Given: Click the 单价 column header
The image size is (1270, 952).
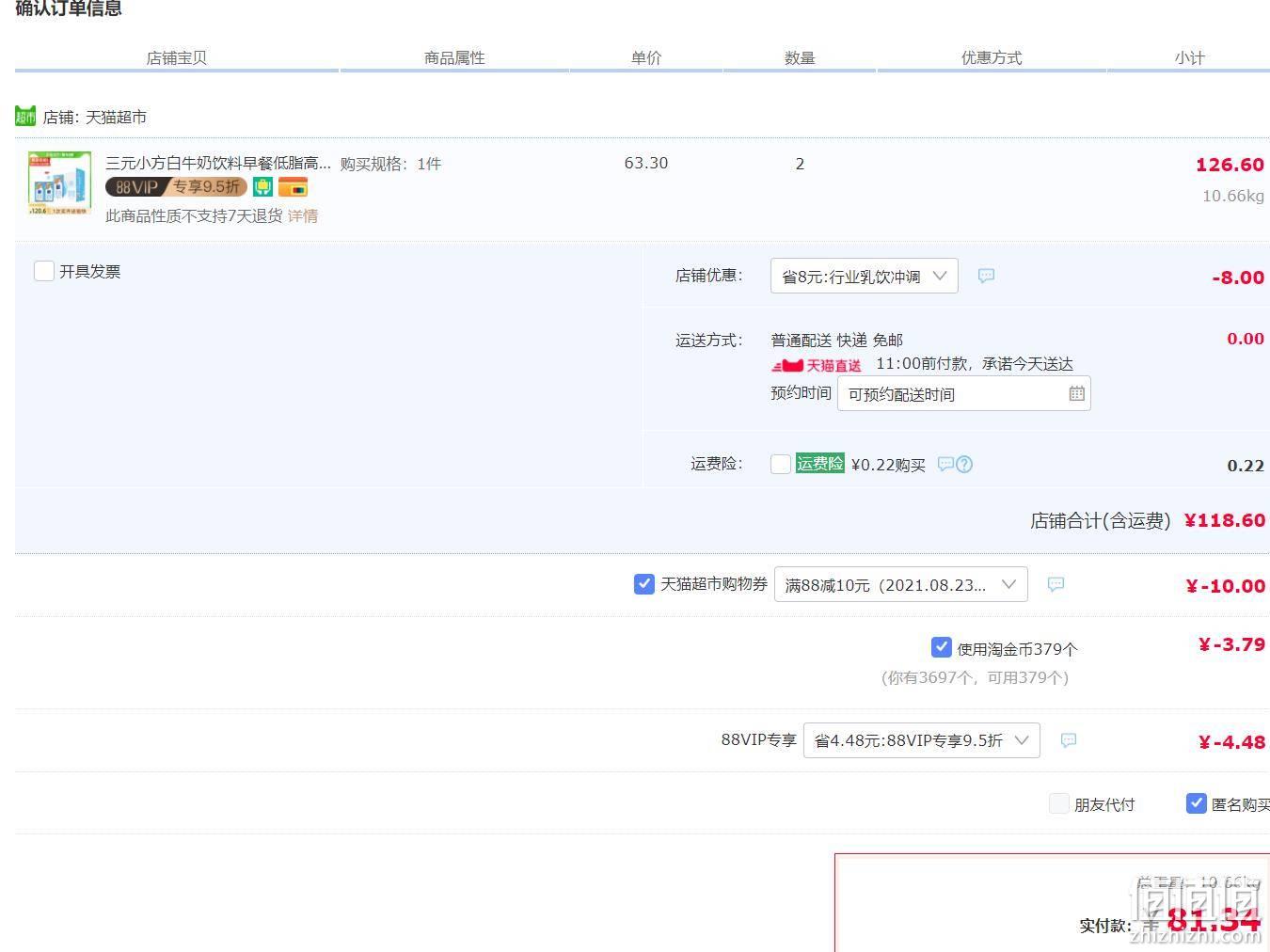Looking at the screenshot, I should click(646, 57).
